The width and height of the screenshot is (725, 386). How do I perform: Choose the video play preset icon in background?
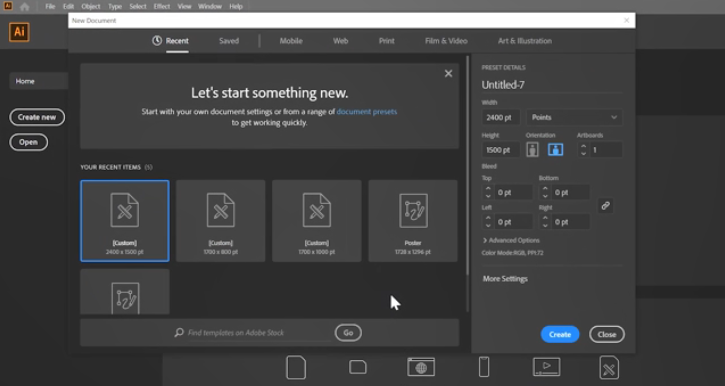(547, 367)
